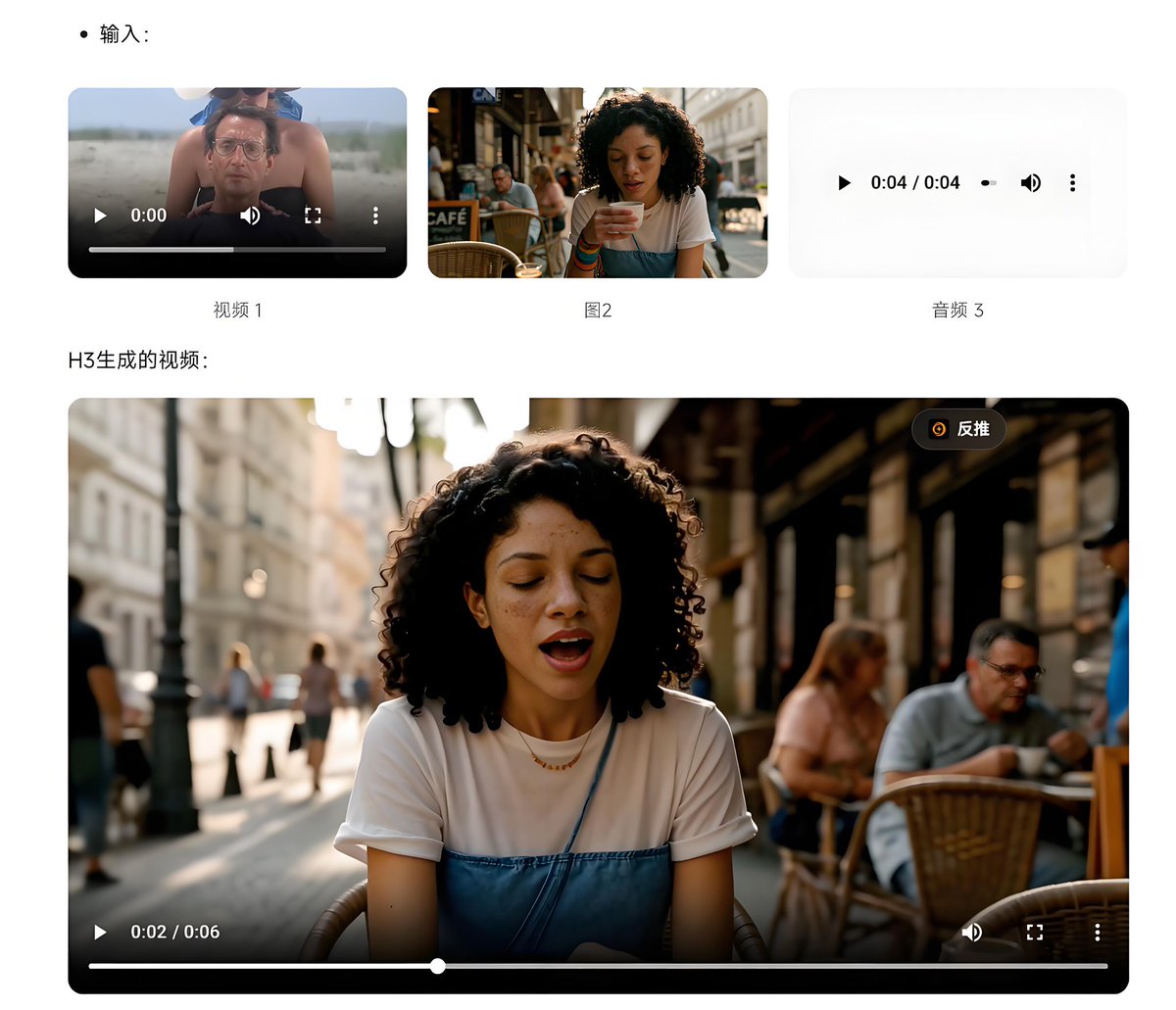1176x1010 pixels.
Task: Open fullscreen for the H3 generated video
Action: 1035,932
